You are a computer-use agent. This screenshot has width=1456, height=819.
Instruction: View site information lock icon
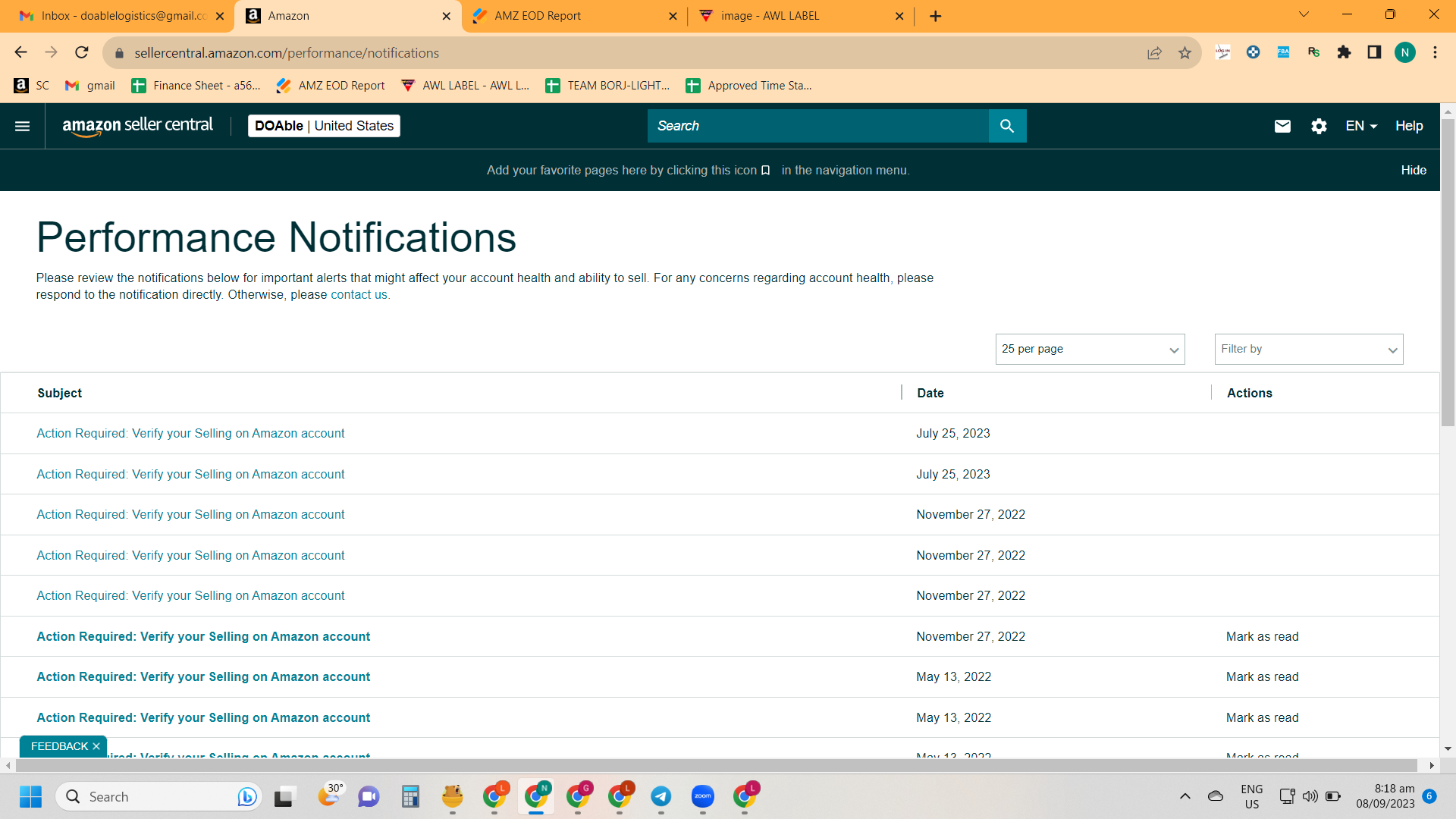(x=118, y=53)
